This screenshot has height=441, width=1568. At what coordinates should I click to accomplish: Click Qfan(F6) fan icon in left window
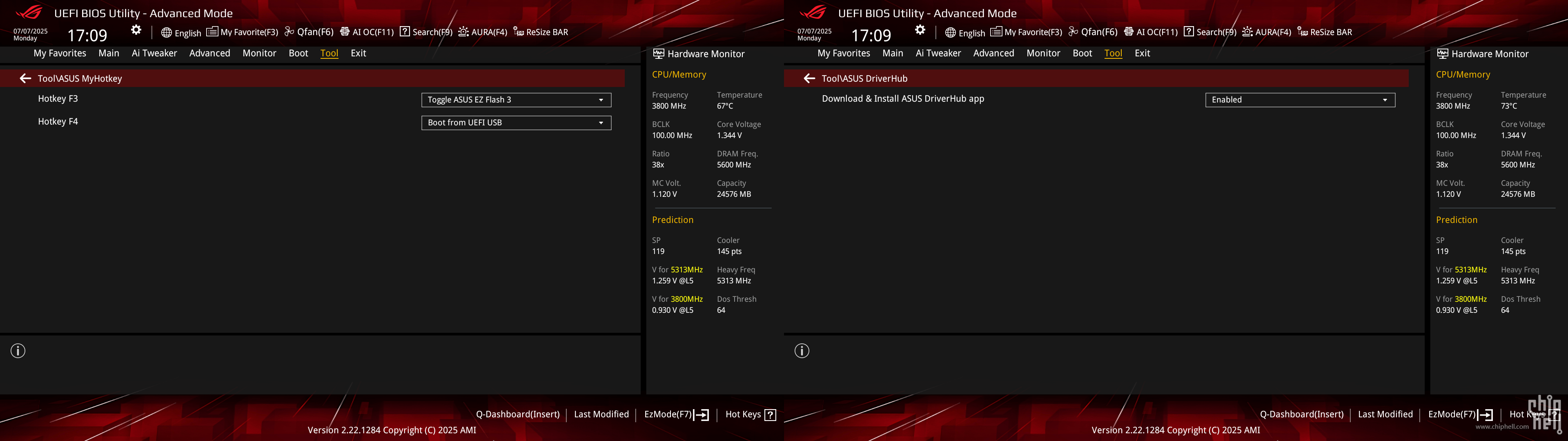[x=289, y=32]
